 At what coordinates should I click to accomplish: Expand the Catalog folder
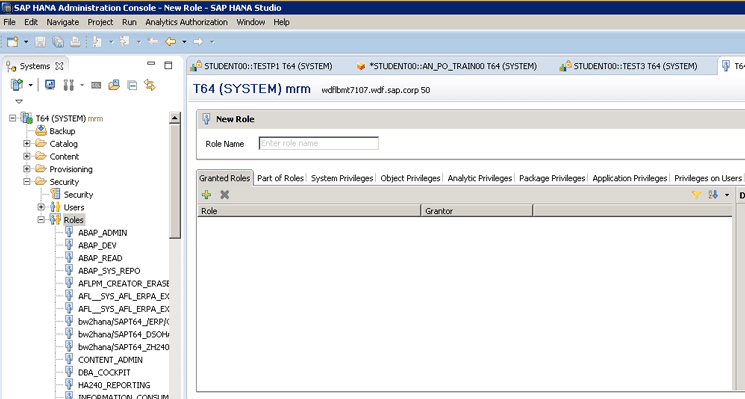coord(27,143)
